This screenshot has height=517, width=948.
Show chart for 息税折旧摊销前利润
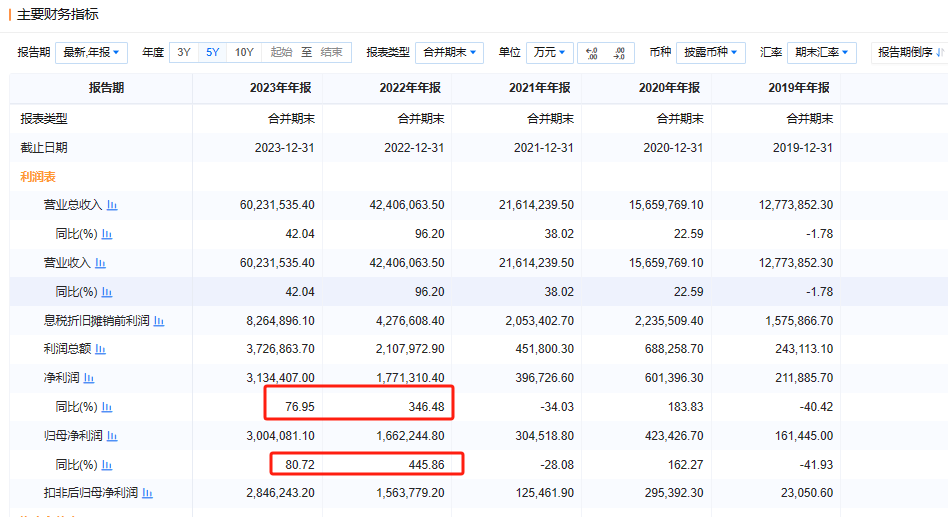point(159,321)
